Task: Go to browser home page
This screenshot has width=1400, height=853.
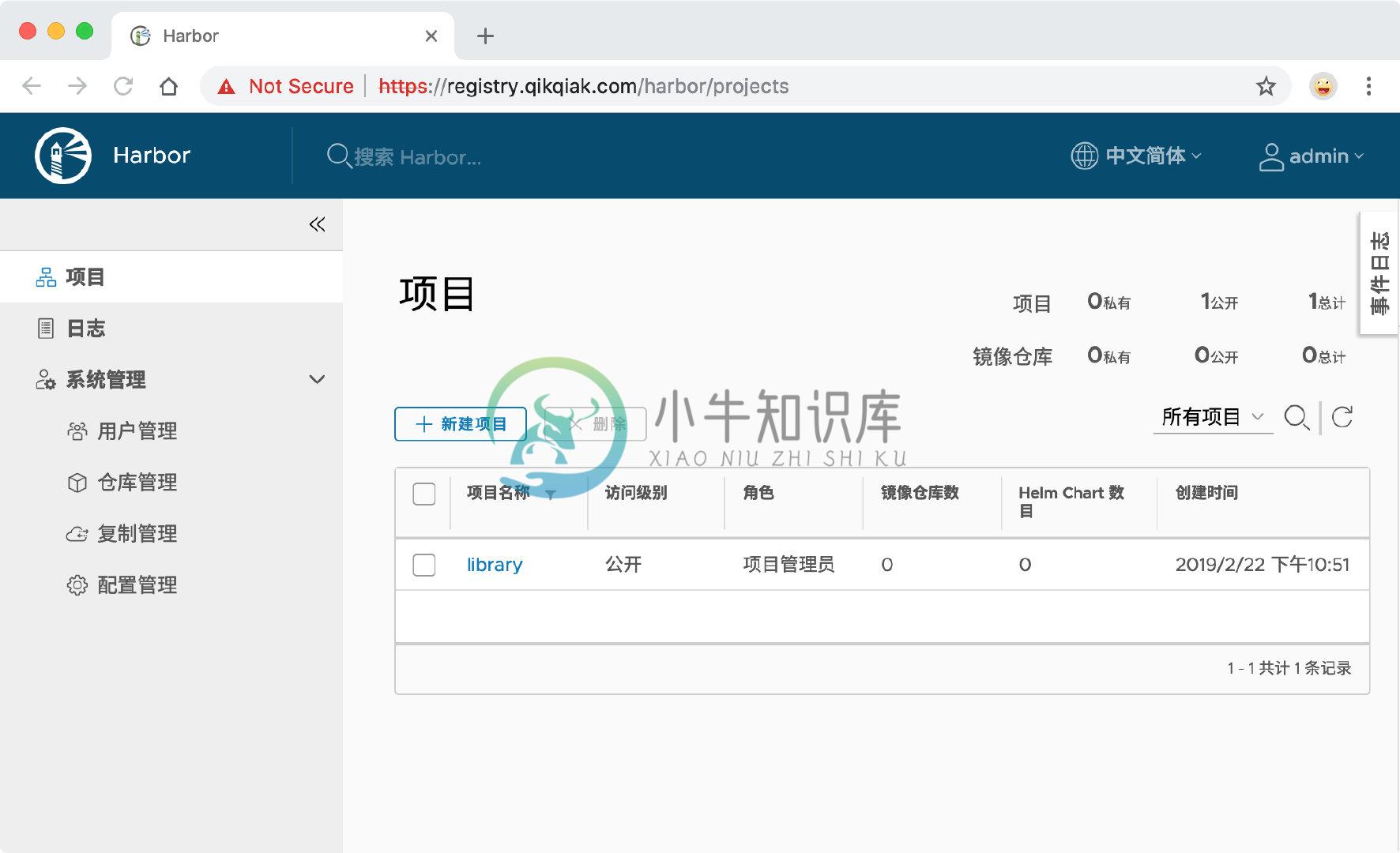Action: click(x=168, y=86)
